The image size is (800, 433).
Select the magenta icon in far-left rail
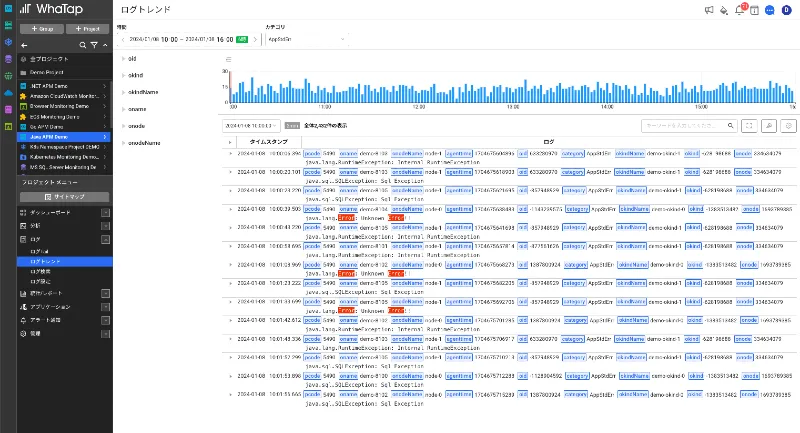(8, 110)
